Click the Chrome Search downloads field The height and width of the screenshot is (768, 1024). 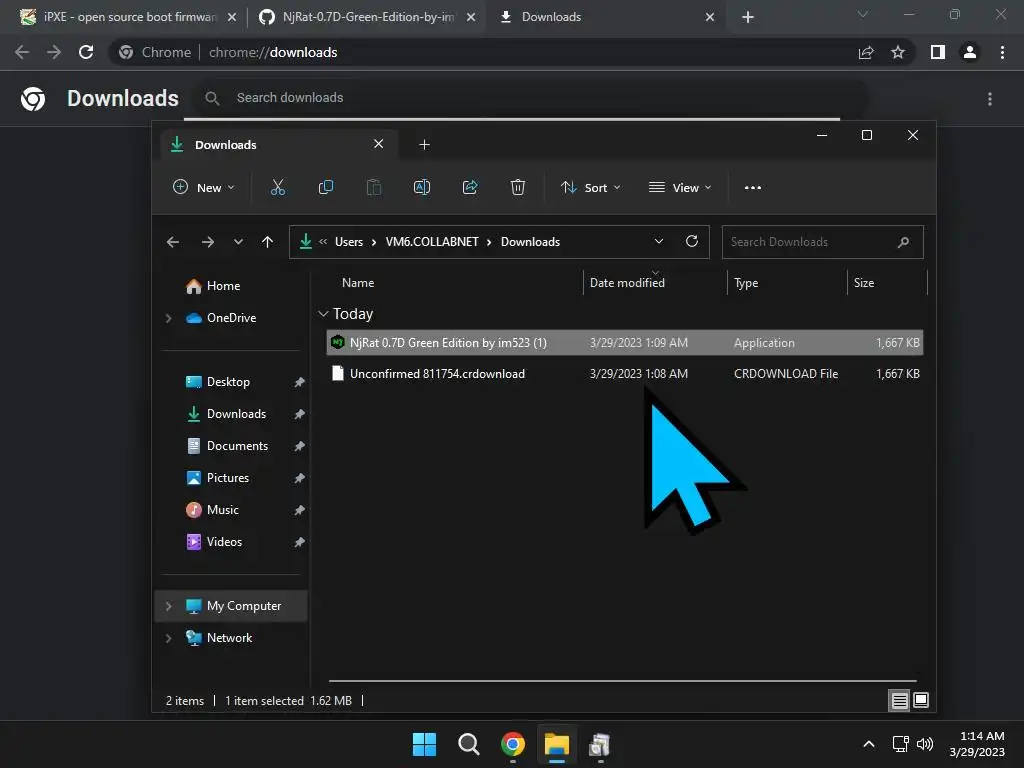point(529,98)
